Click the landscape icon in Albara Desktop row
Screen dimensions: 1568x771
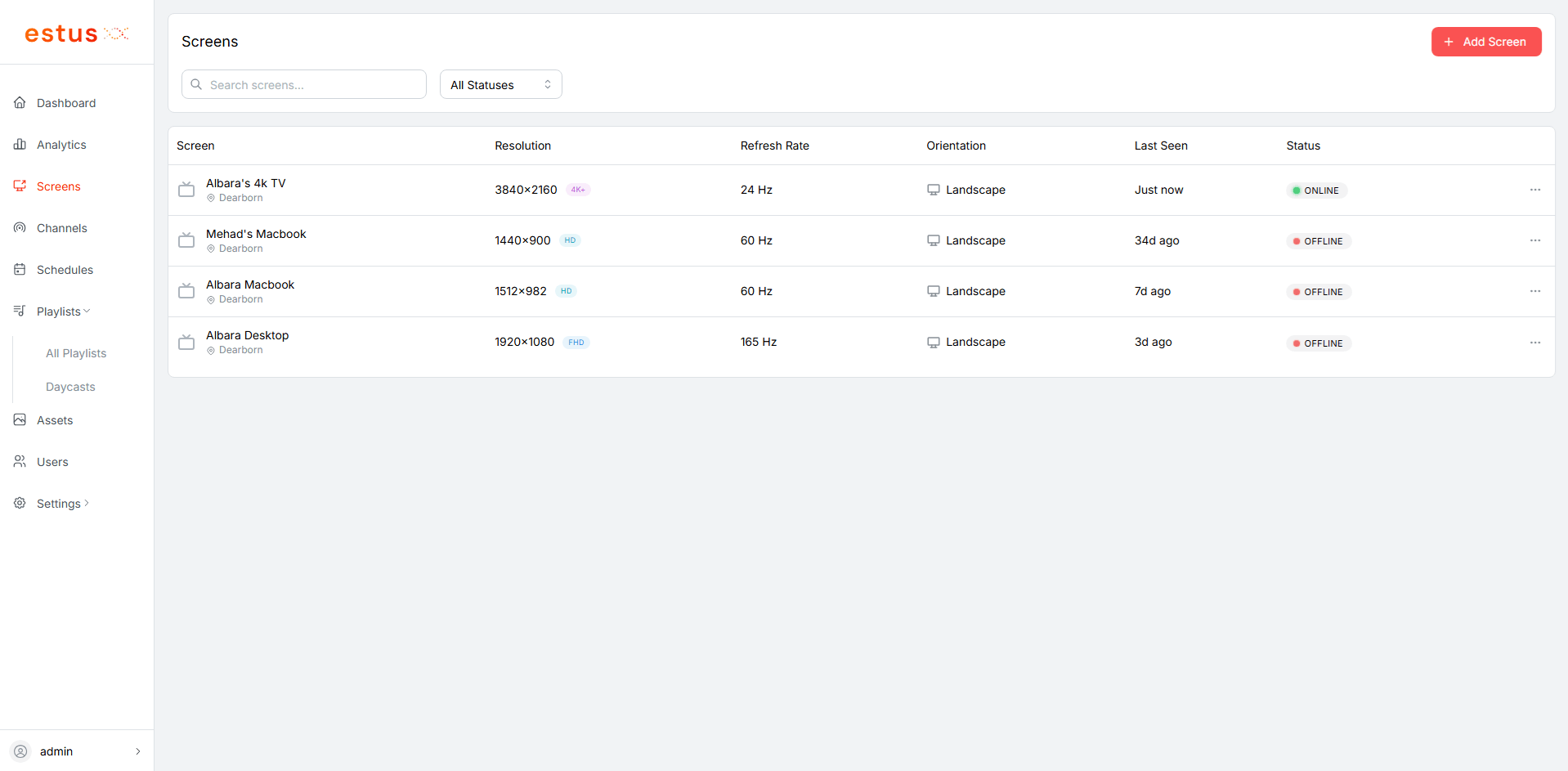pos(934,342)
